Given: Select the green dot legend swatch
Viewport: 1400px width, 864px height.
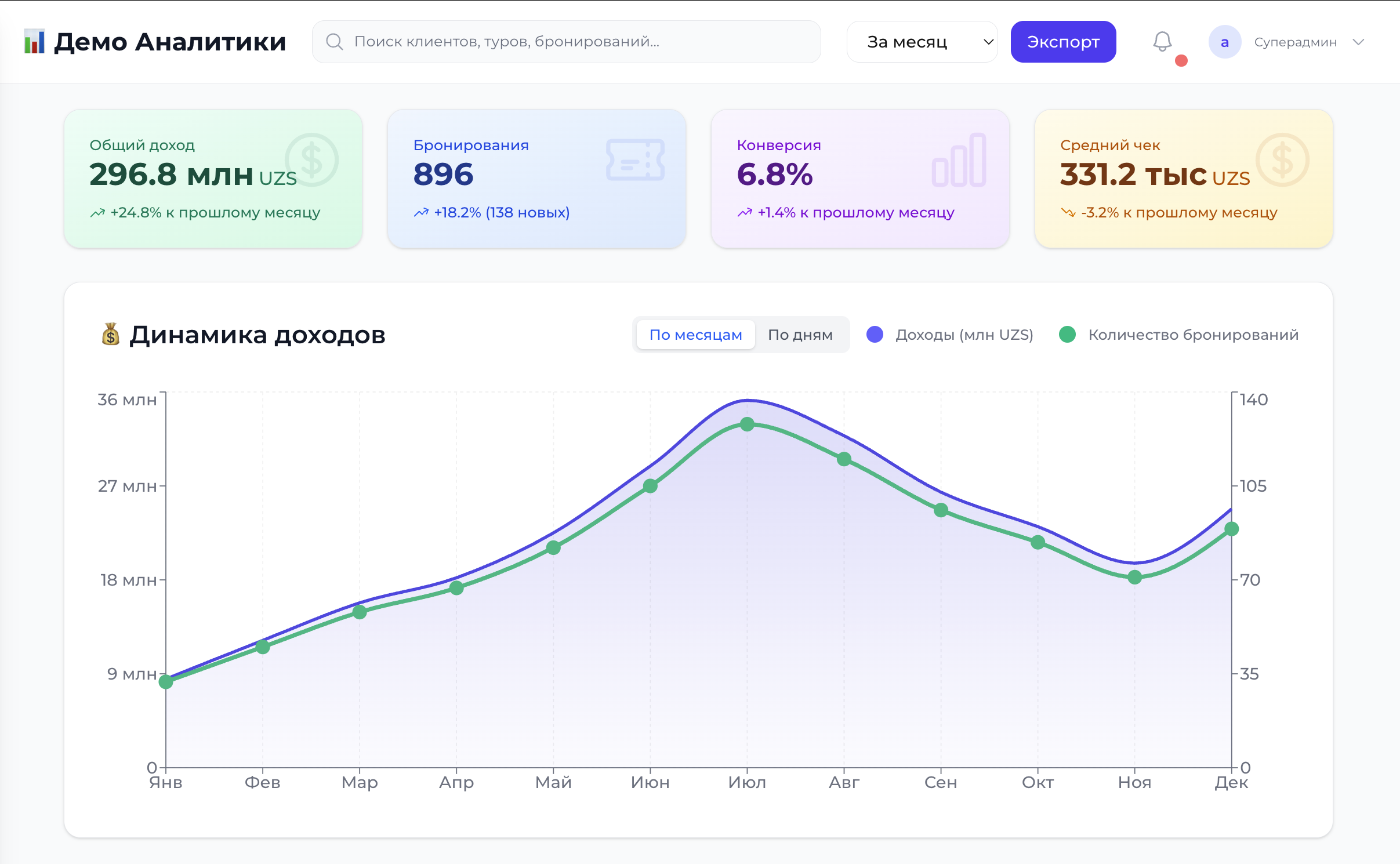Looking at the screenshot, I should 1069,335.
